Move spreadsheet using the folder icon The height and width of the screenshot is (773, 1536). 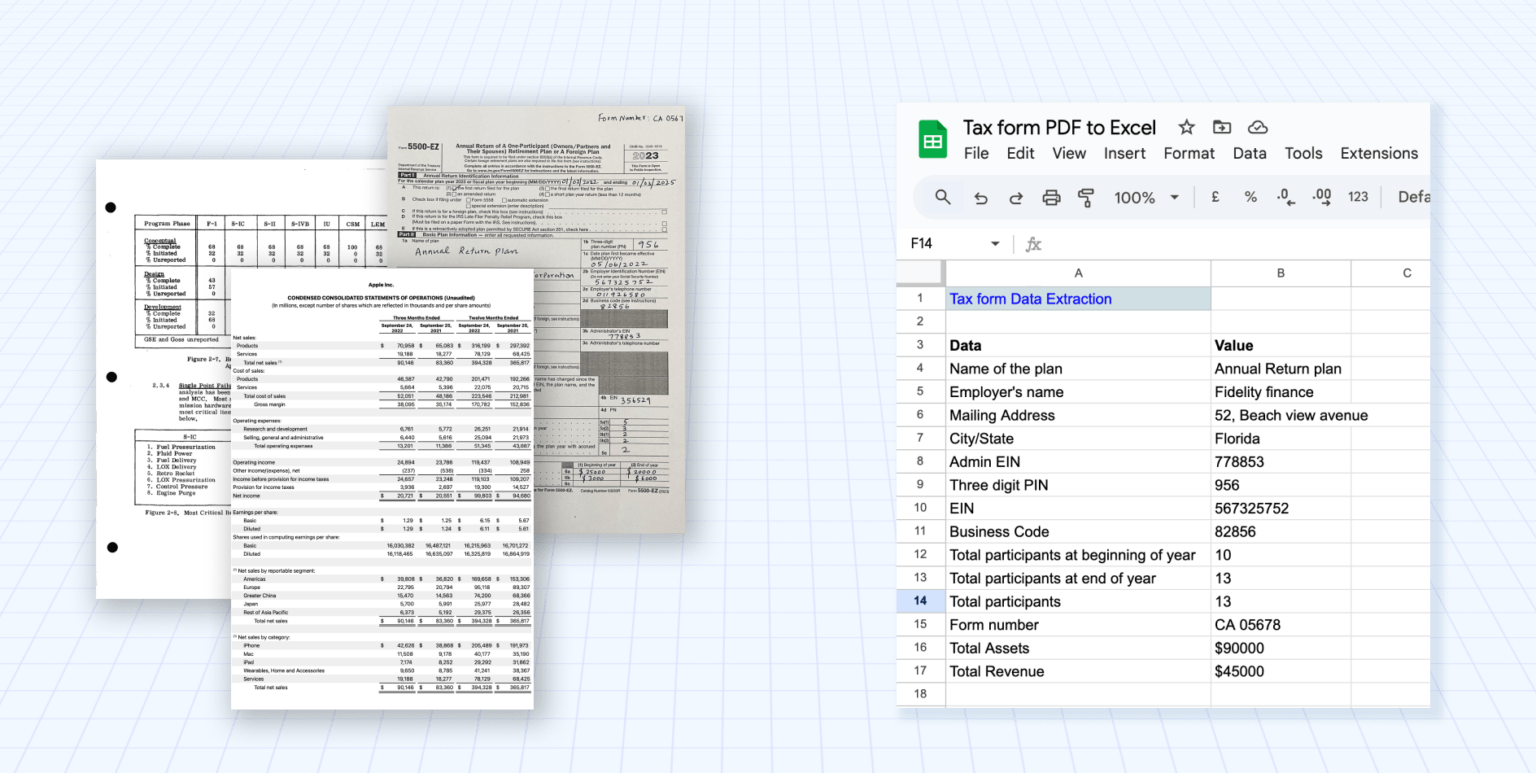coord(1222,127)
